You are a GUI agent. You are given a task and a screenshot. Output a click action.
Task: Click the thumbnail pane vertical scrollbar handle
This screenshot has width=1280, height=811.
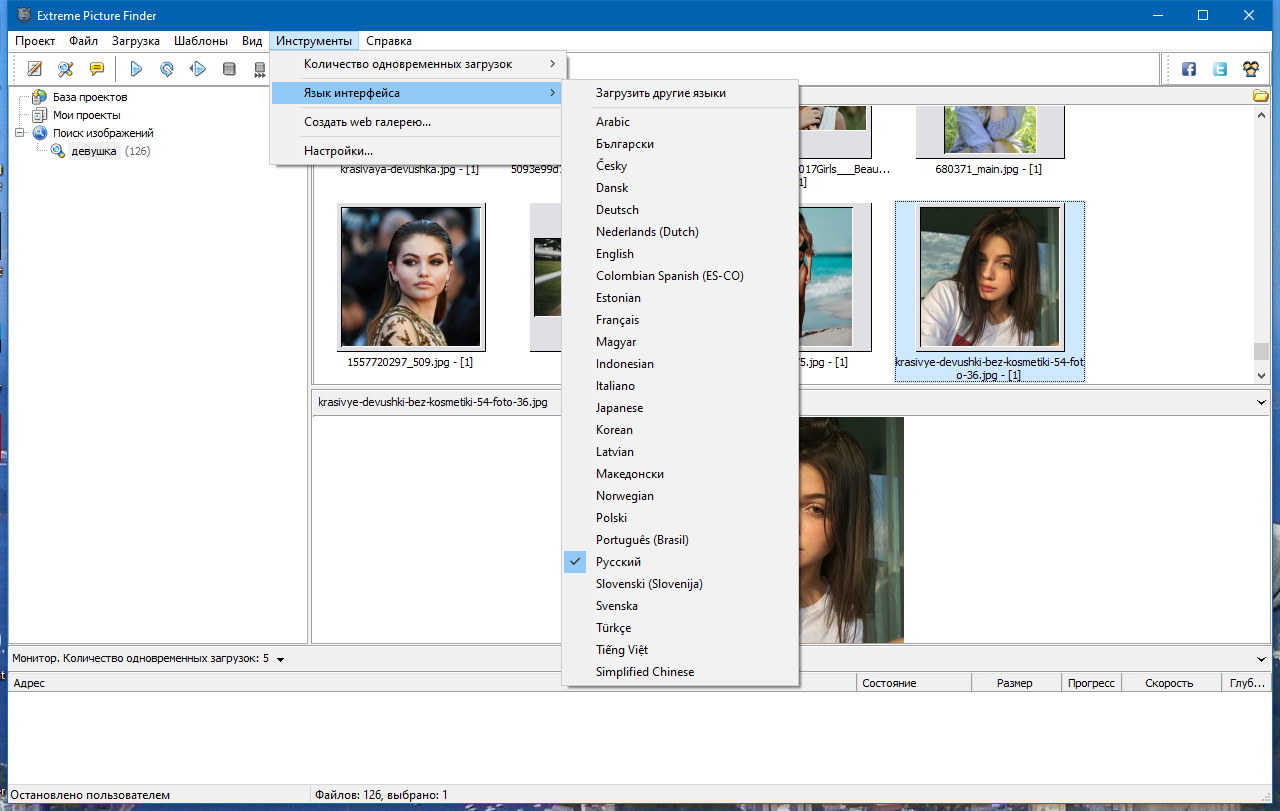pos(1261,351)
